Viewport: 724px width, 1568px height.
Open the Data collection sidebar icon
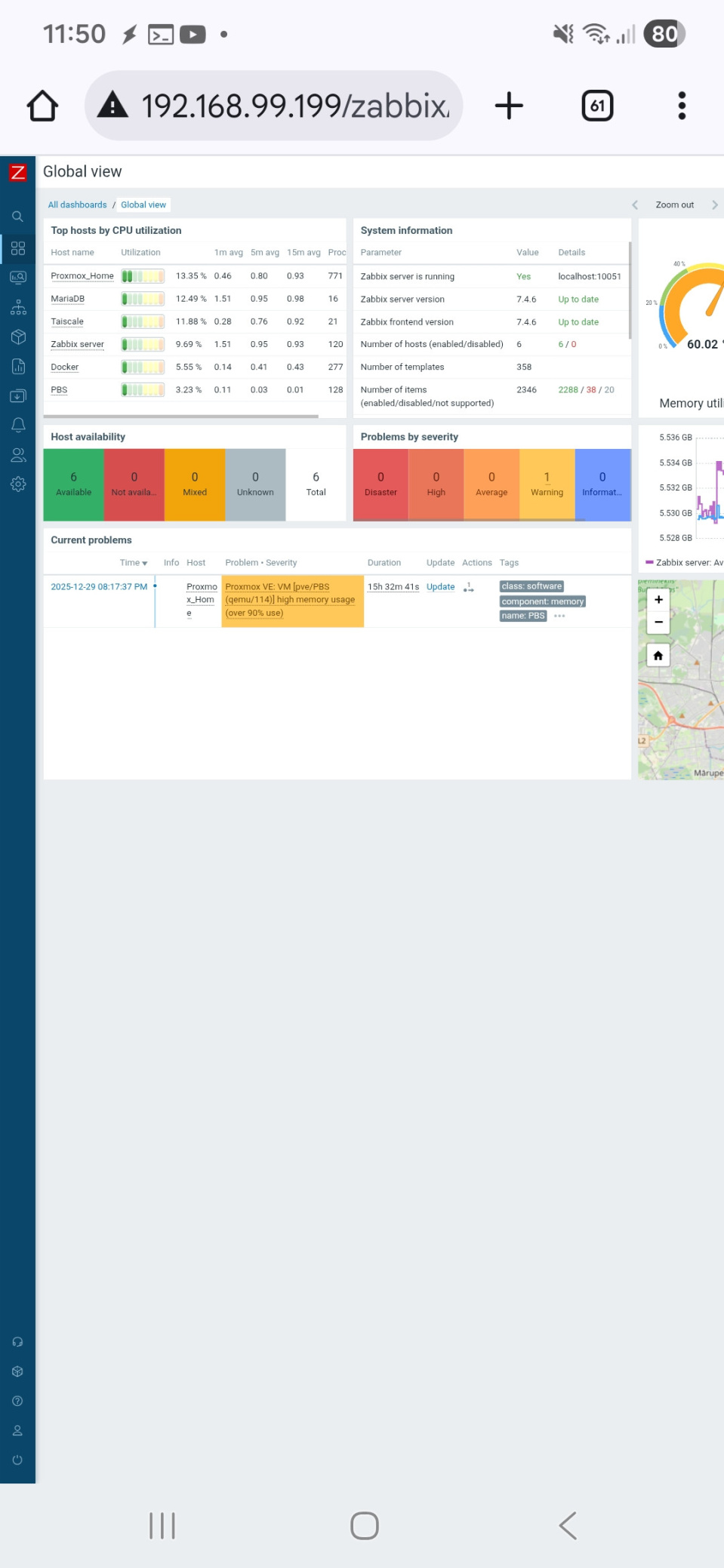(18, 396)
